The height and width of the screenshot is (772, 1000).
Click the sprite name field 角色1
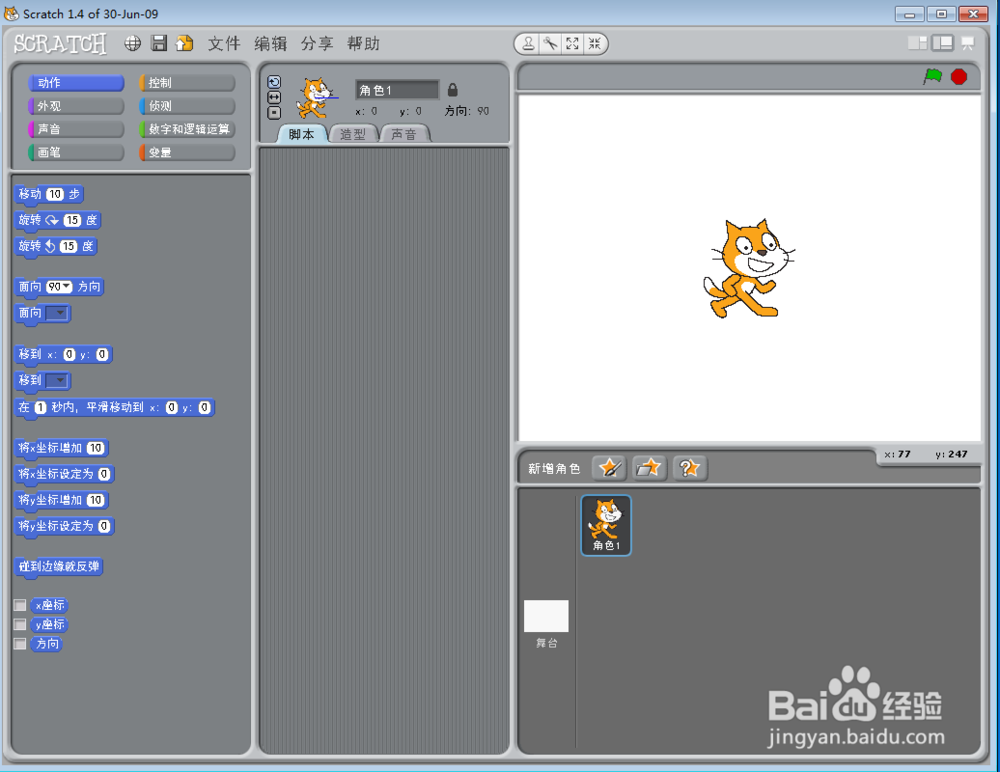pos(397,90)
